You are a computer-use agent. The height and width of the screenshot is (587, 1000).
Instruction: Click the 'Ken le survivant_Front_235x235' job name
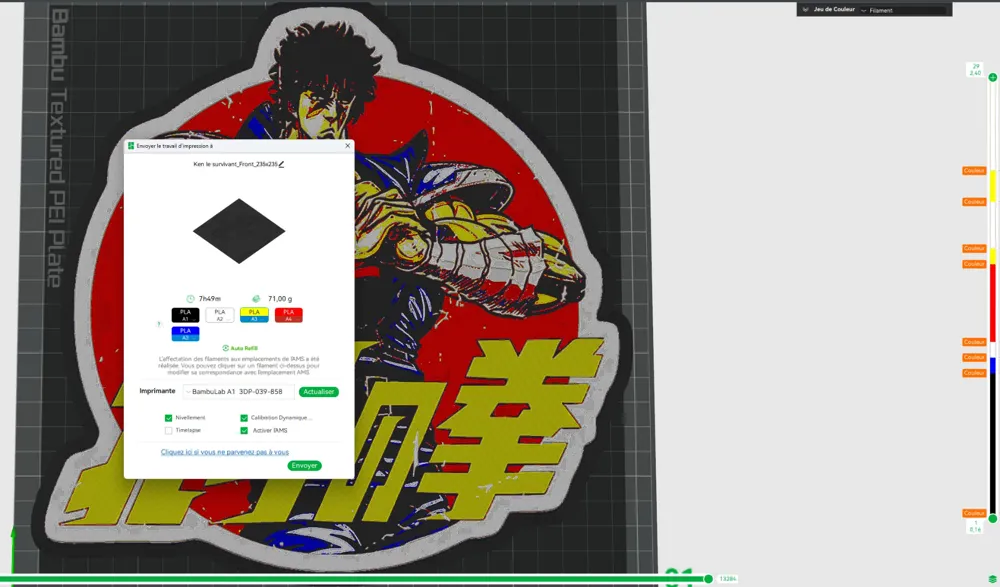[235, 164]
